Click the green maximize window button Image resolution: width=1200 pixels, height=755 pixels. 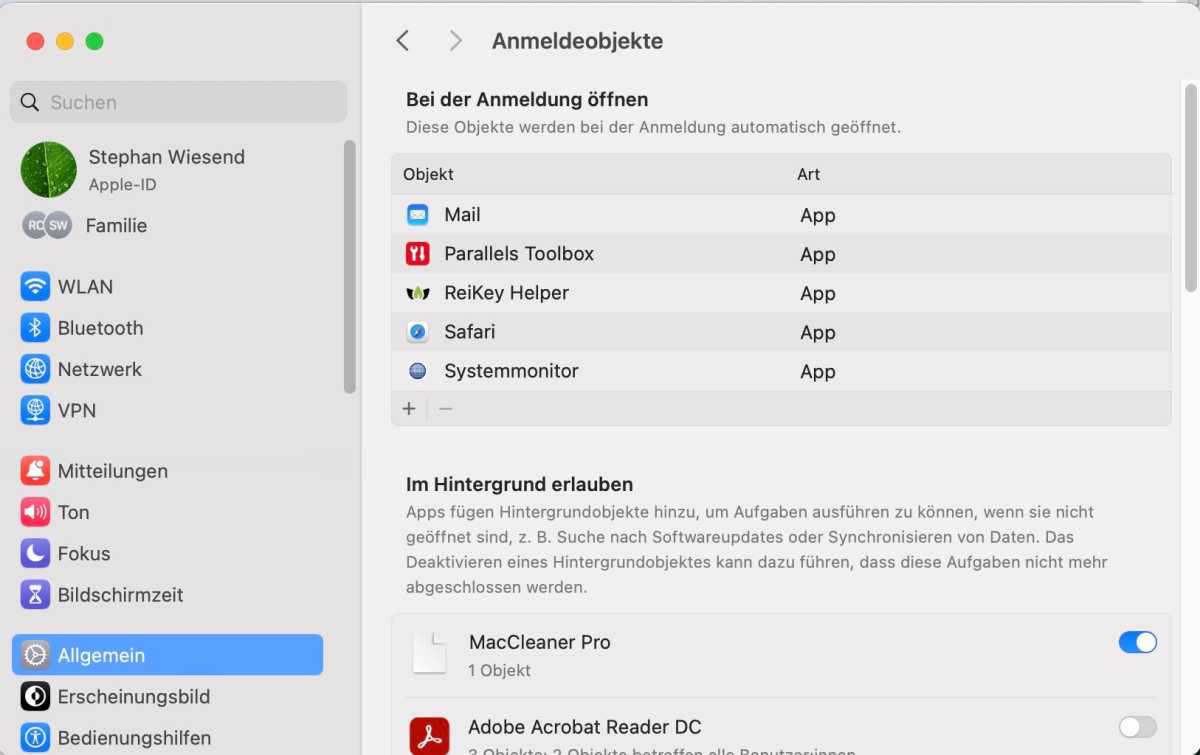(x=94, y=41)
